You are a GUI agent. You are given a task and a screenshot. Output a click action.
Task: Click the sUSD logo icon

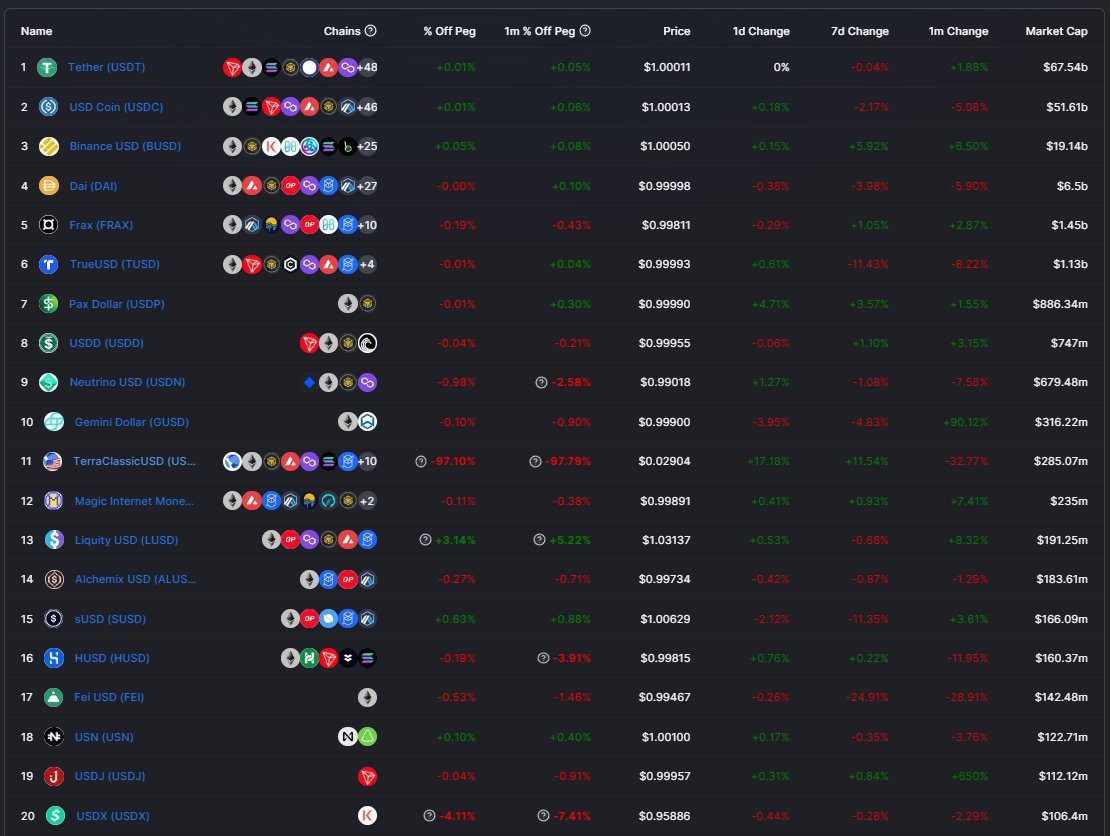pyautogui.click(x=54, y=619)
